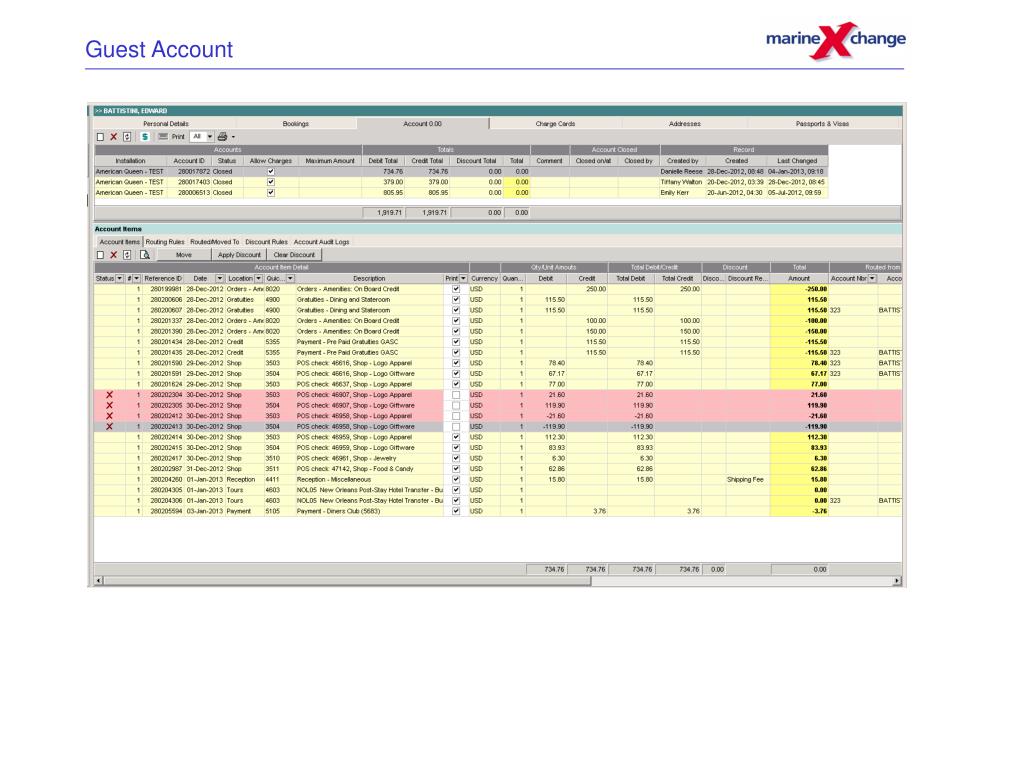This screenshot has height=768, width=1024.
Task: Click the Clear Discount button
Action: click(x=294, y=255)
